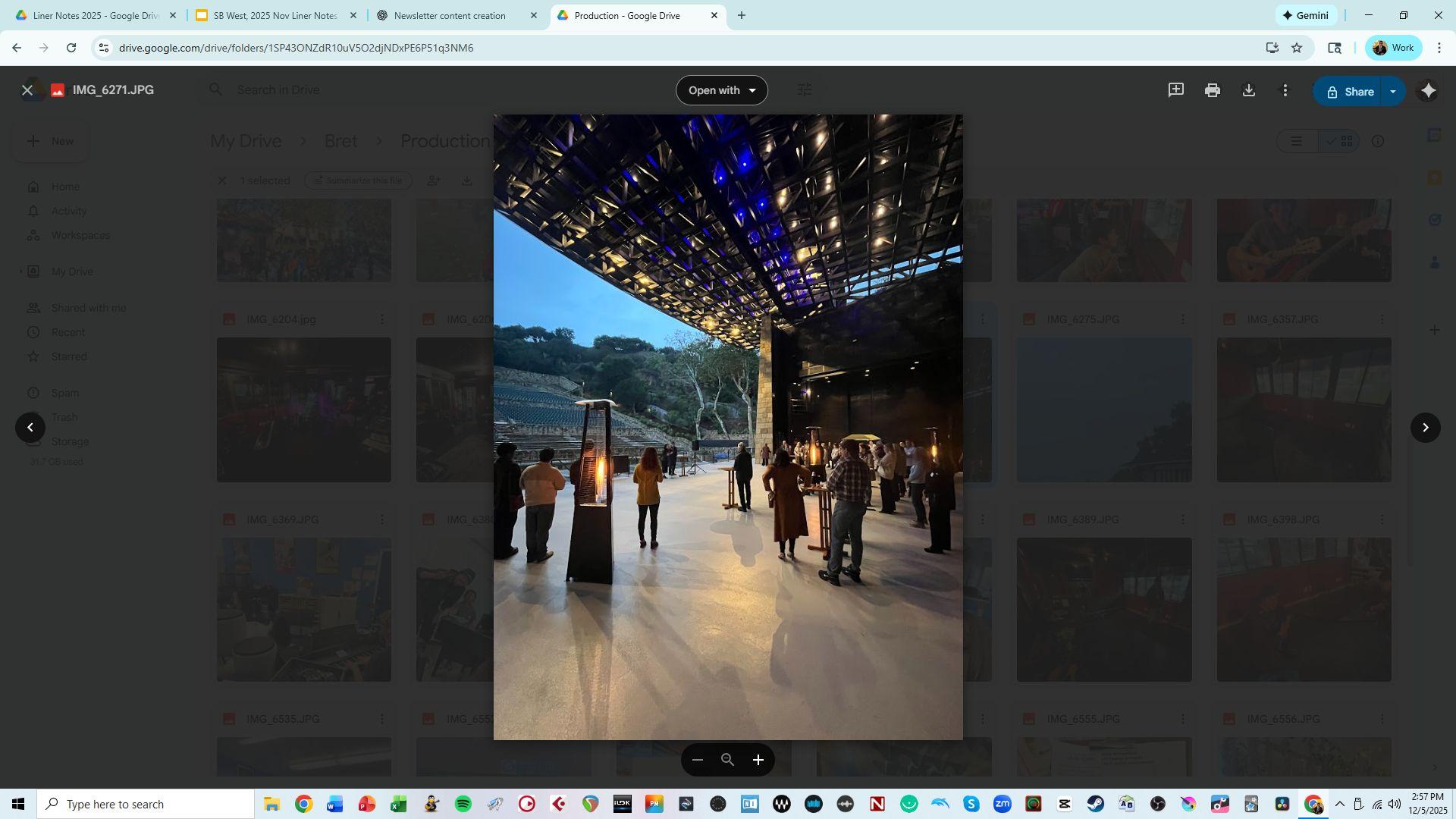This screenshot has width=1456, height=819.
Task: Reset zoom with magnifier icon
Action: (x=727, y=760)
